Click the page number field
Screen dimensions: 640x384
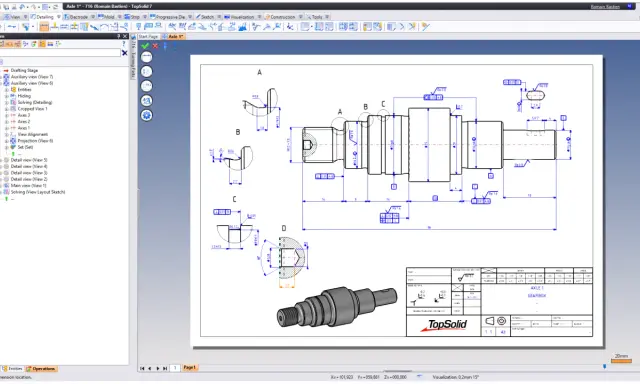[x=175, y=368]
